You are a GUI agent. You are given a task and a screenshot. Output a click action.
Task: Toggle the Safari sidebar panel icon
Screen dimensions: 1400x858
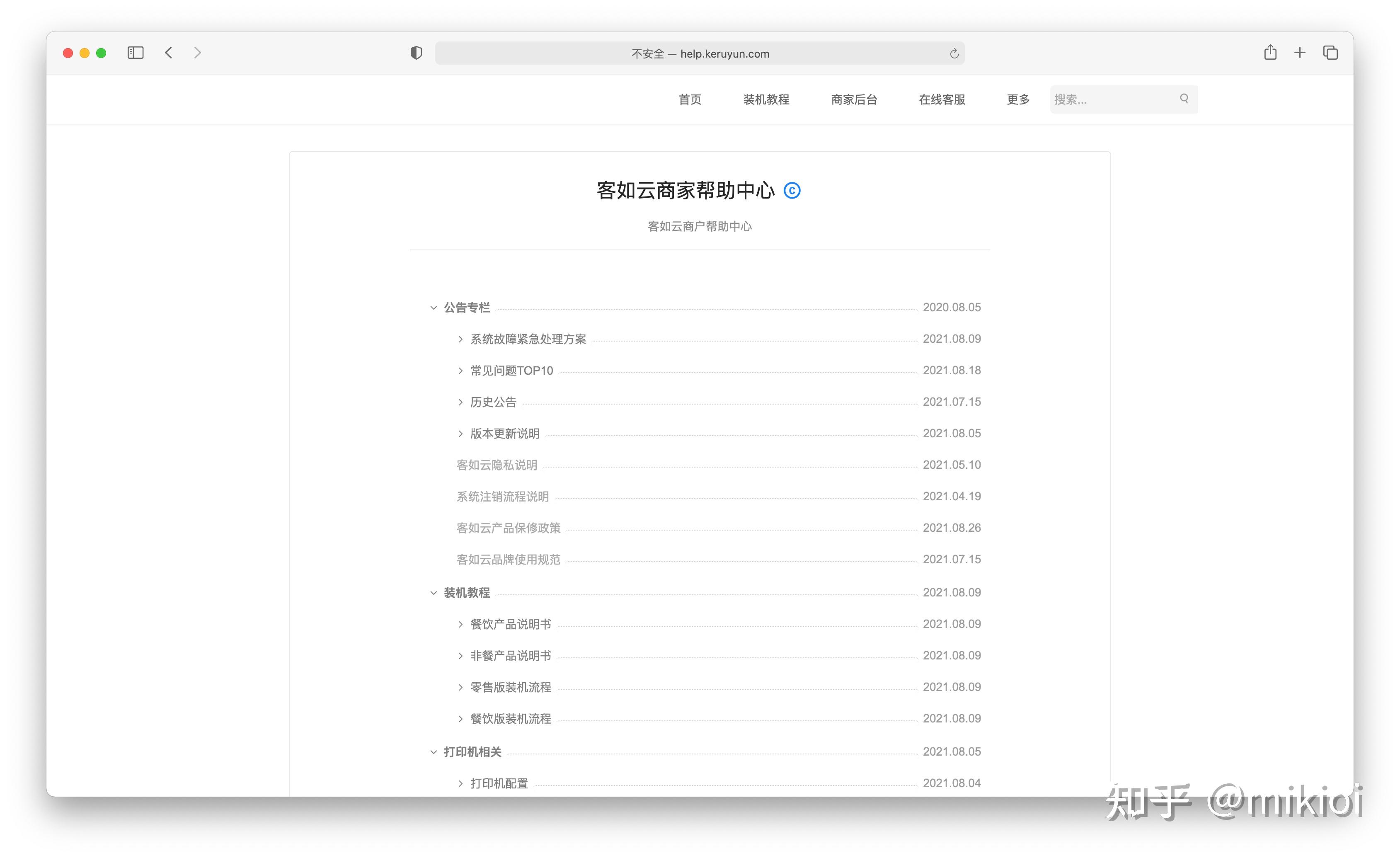[x=135, y=53]
